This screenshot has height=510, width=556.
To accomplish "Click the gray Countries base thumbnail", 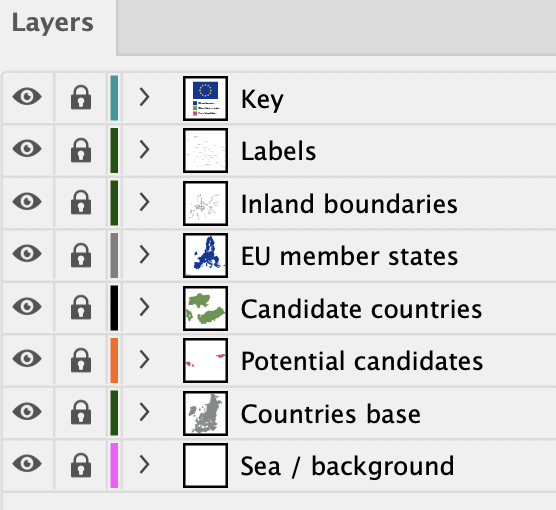I will (x=205, y=413).
